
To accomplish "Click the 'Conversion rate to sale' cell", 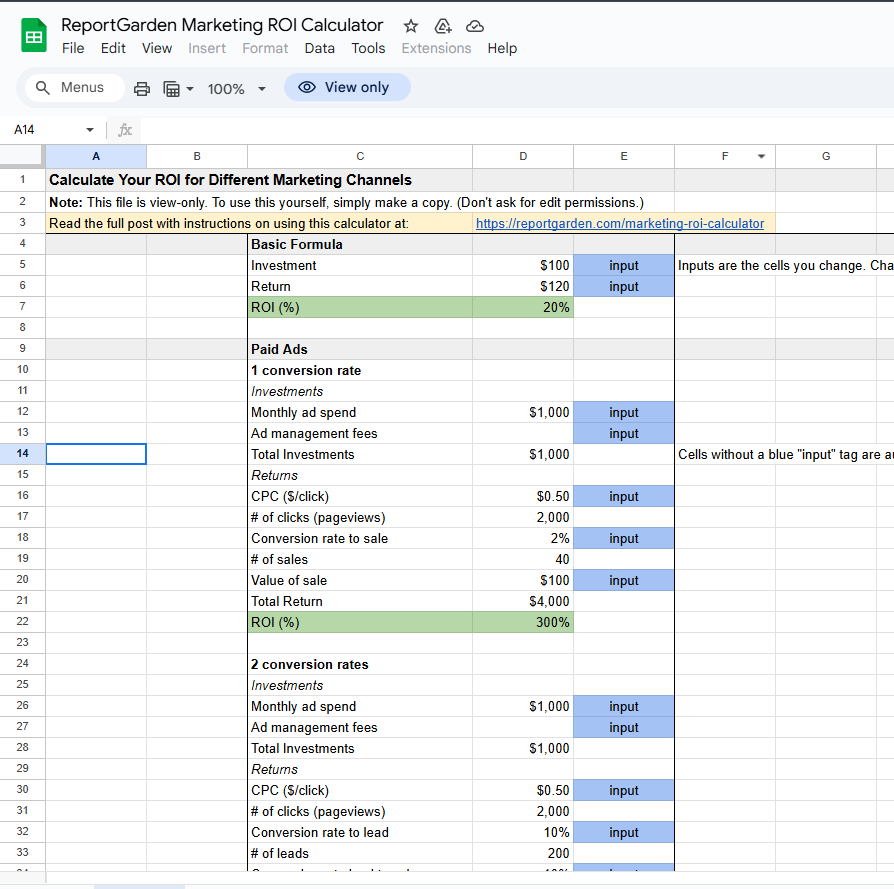I will pos(360,538).
